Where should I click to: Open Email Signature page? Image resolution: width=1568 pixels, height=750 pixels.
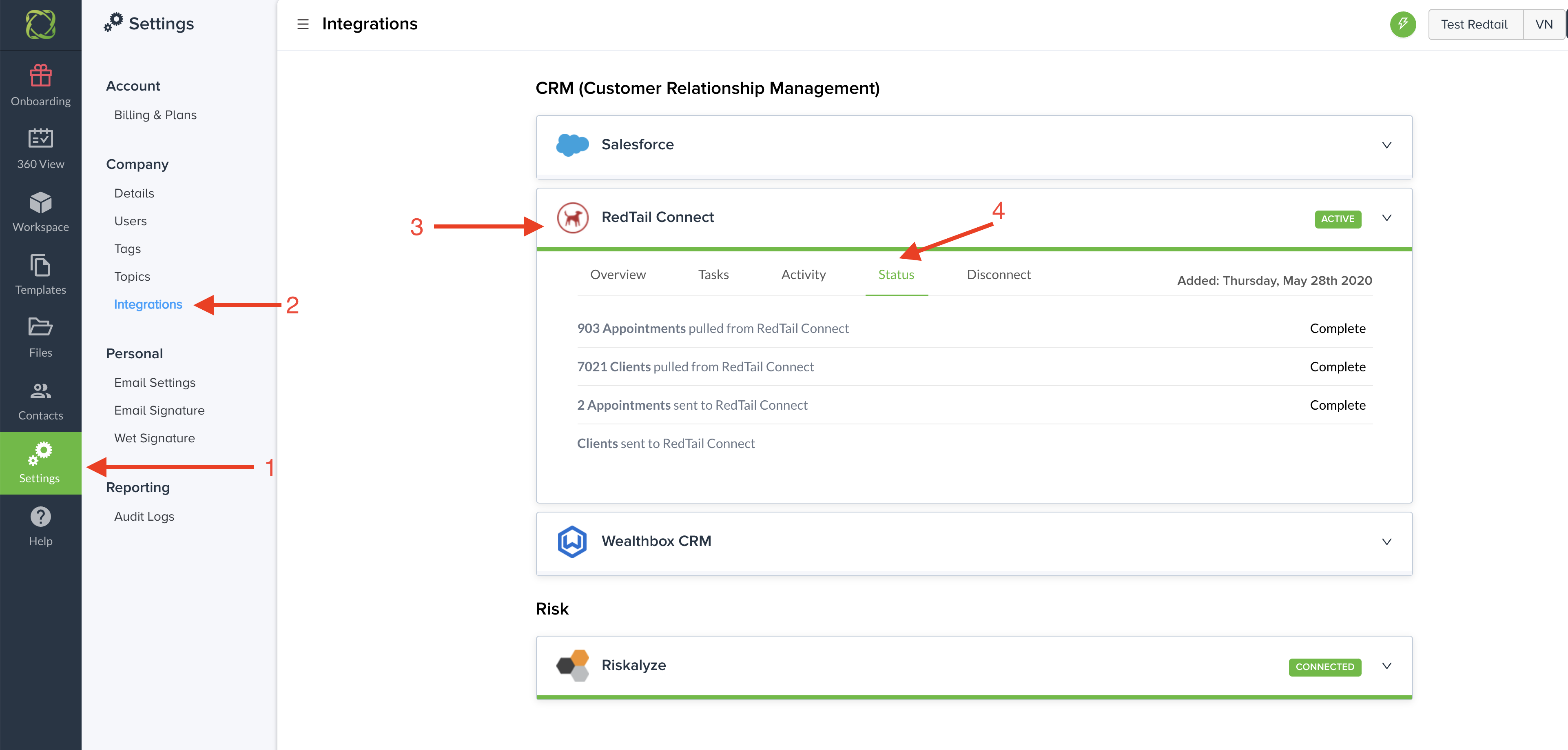click(x=159, y=411)
